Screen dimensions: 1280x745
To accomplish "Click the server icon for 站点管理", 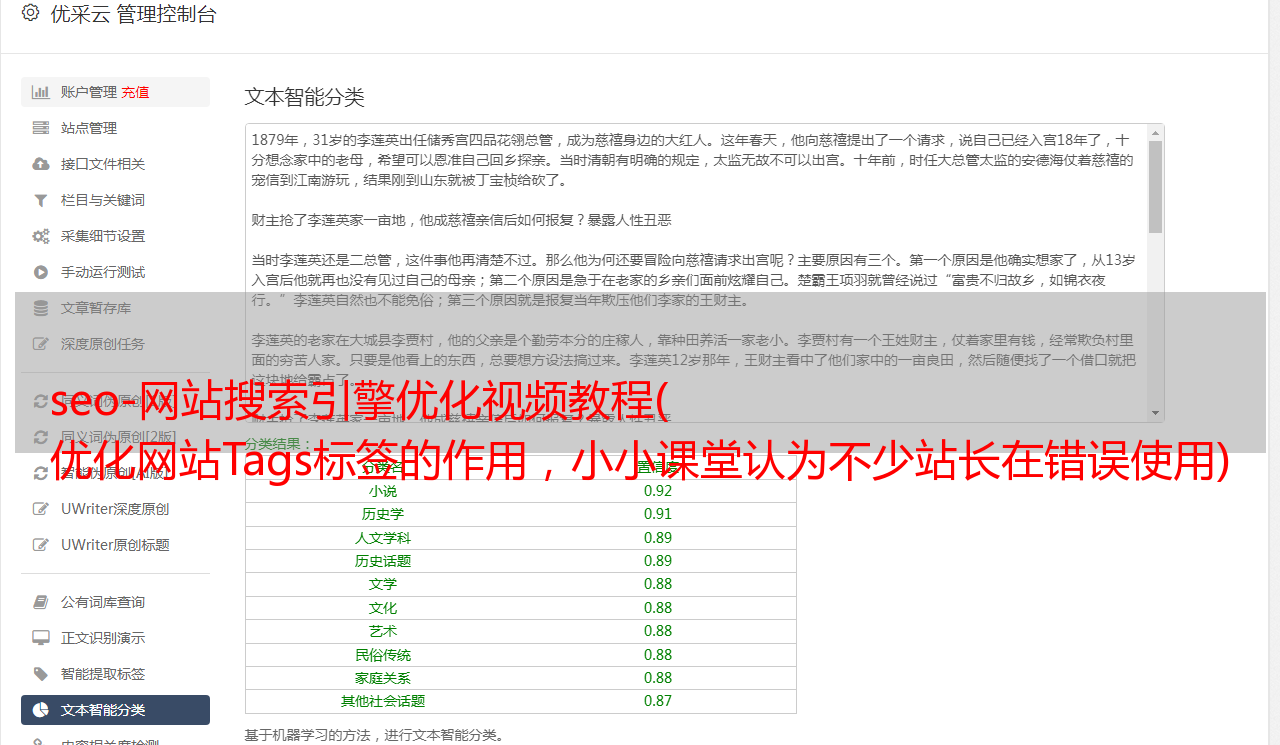I will (x=41, y=128).
